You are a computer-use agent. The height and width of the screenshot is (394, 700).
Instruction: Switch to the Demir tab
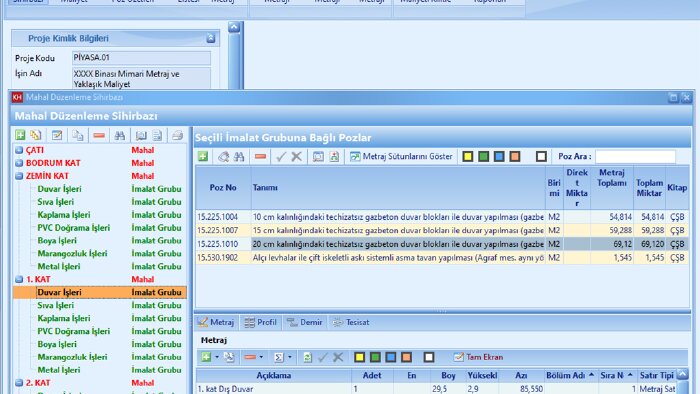[305, 322]
